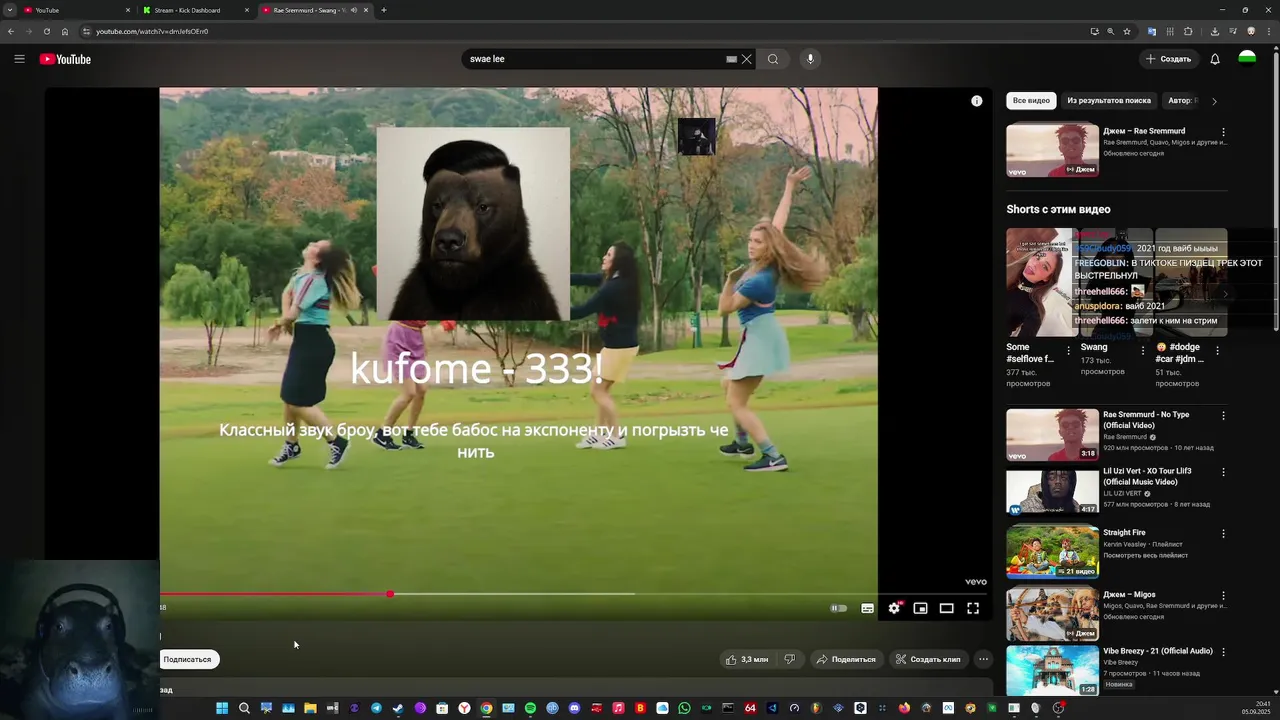
Task: Open the account avatar menu
Action: click(x=1247, y=59)
